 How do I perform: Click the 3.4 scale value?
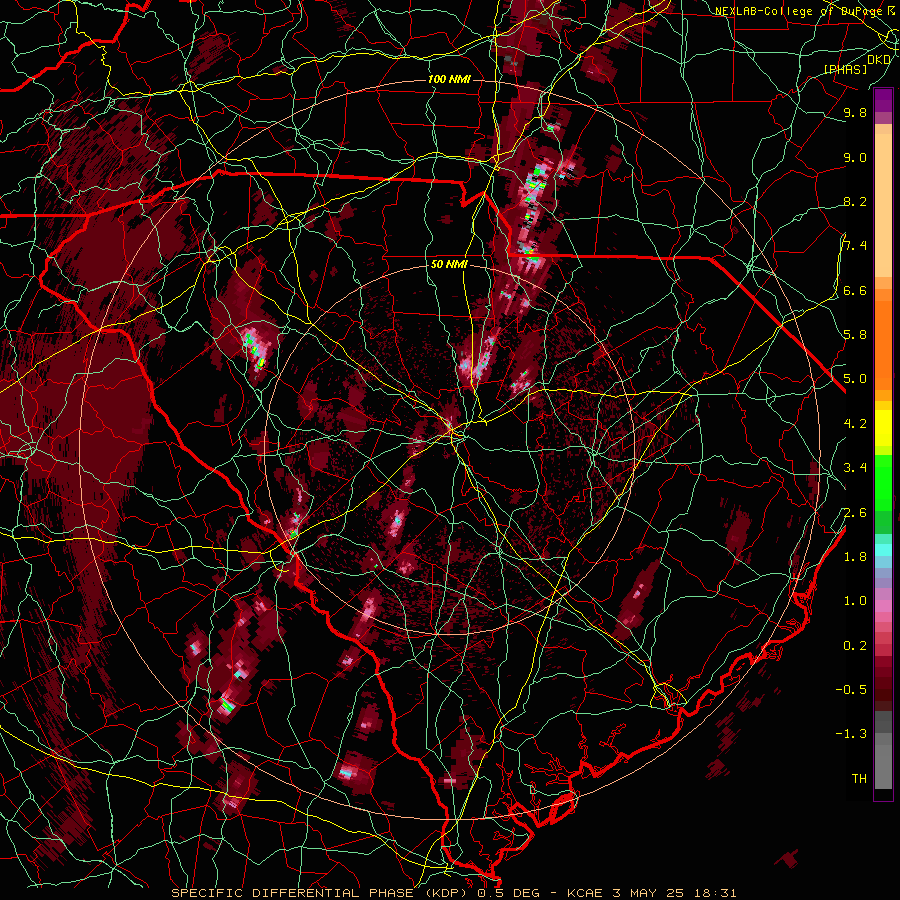click(x=855, y=468)
